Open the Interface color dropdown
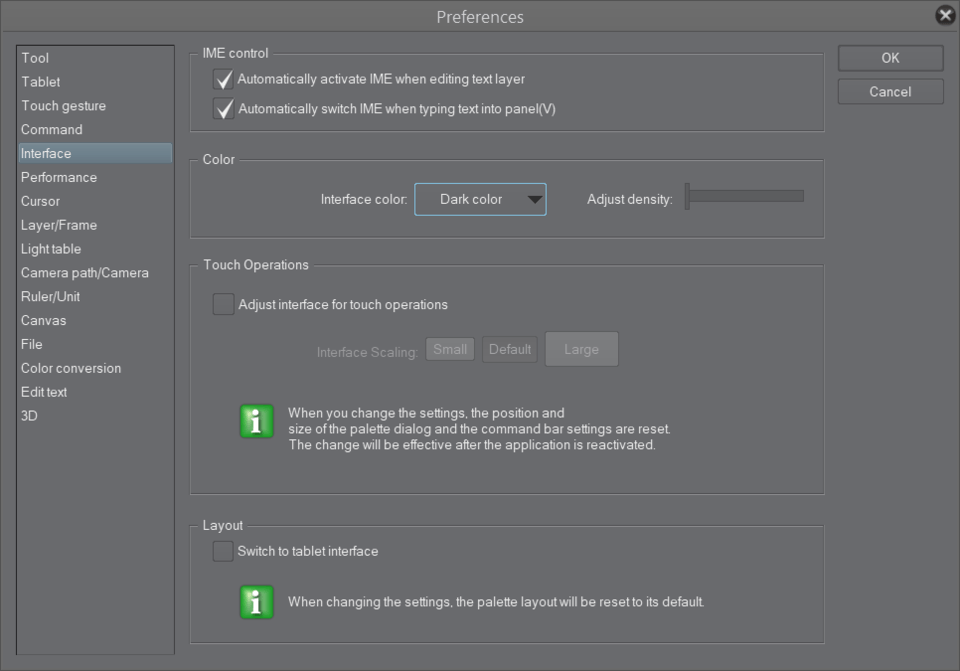This screenshot has width=960, height=671. point(481,200)
